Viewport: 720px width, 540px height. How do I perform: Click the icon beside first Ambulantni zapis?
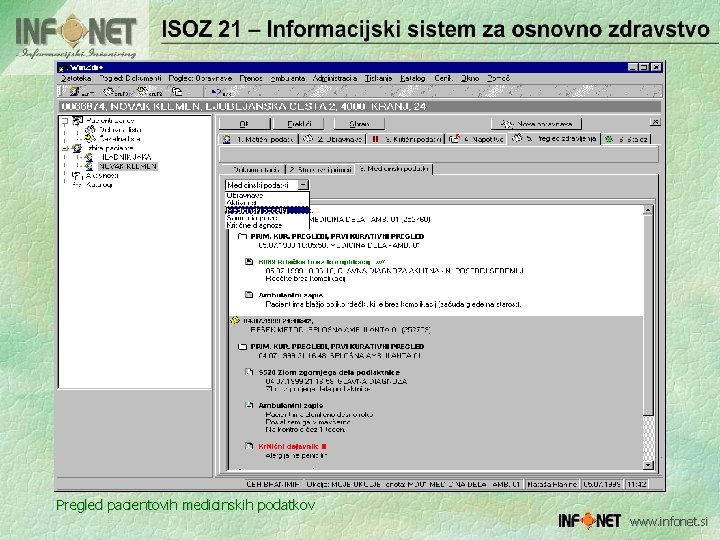click(249, 295)
